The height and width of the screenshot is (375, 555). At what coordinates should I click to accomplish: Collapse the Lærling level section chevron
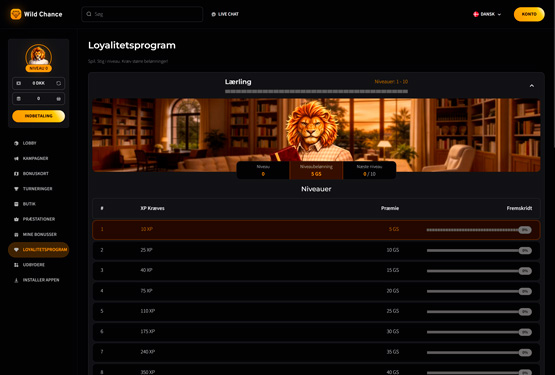[532, 86]
